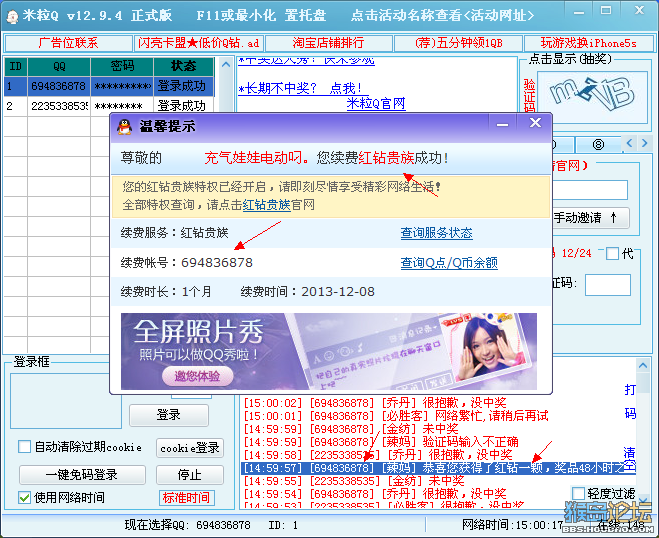The height and width of the screenshot is (538, 659).
Task: Uncheck 使用网络时间 checkbox
Action: click(24, 498)
